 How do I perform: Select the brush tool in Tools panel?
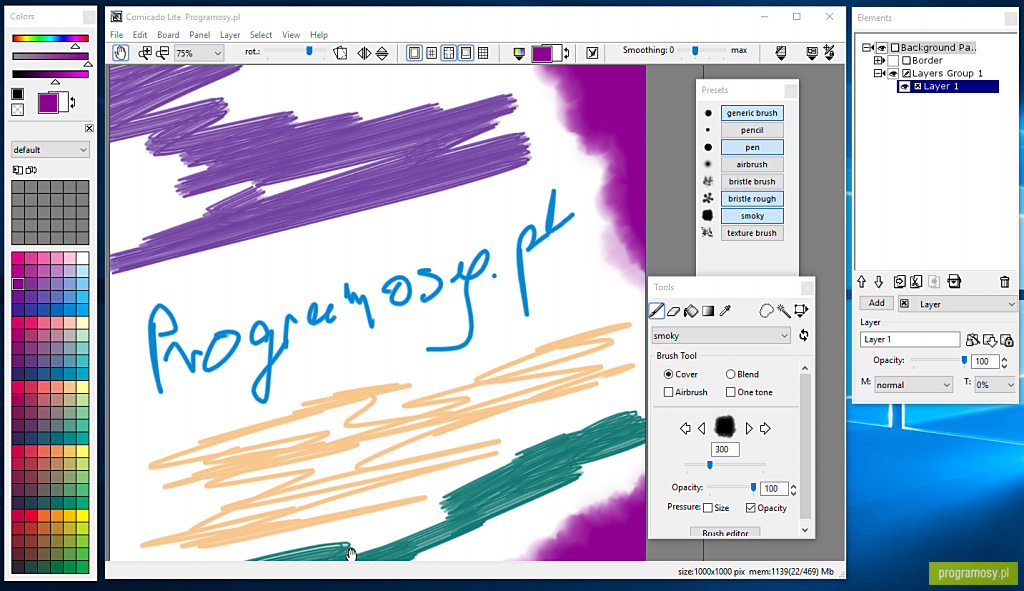(657, 311)
